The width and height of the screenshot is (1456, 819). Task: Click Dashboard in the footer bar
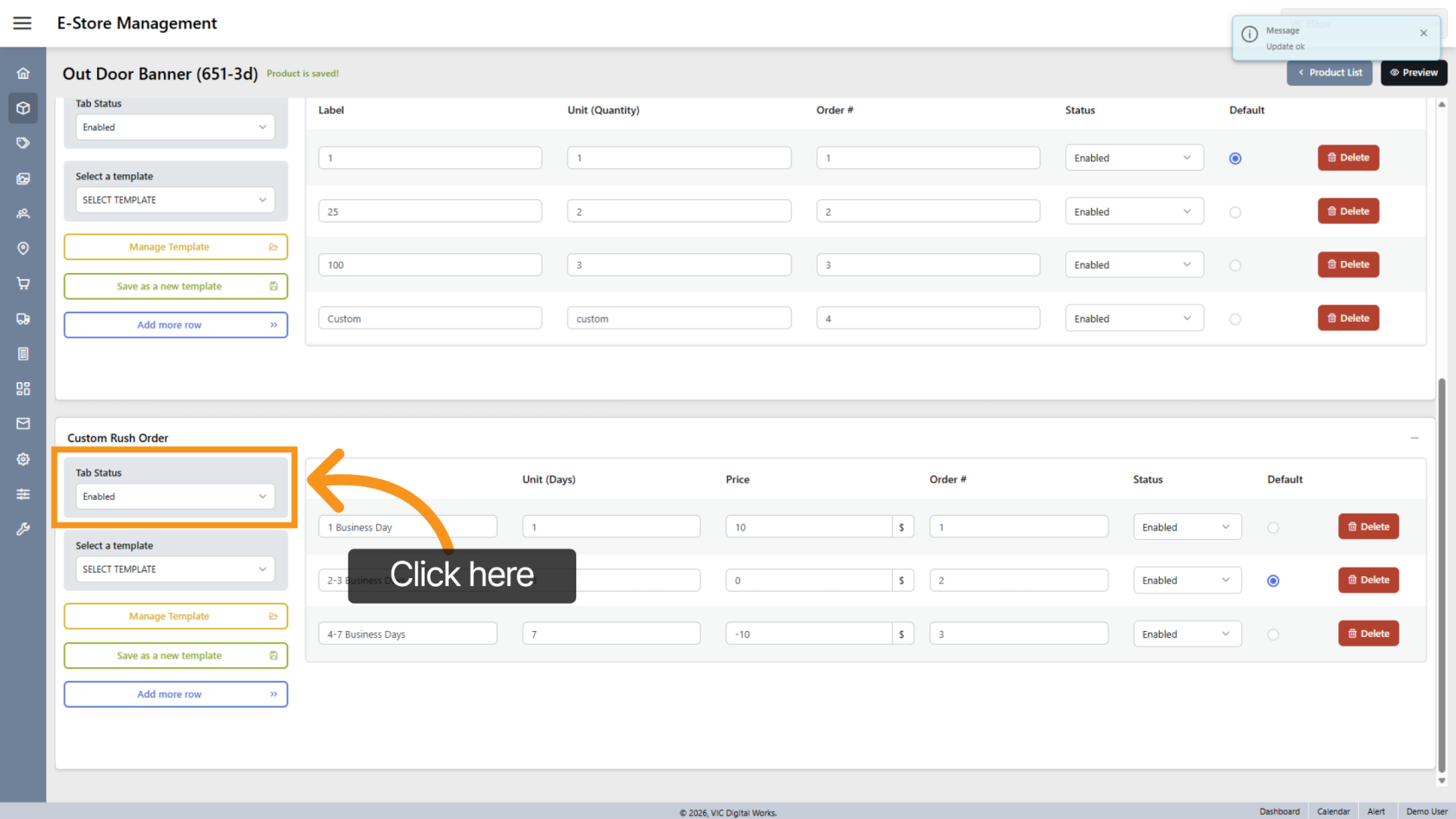click(x=1279, y=811)
